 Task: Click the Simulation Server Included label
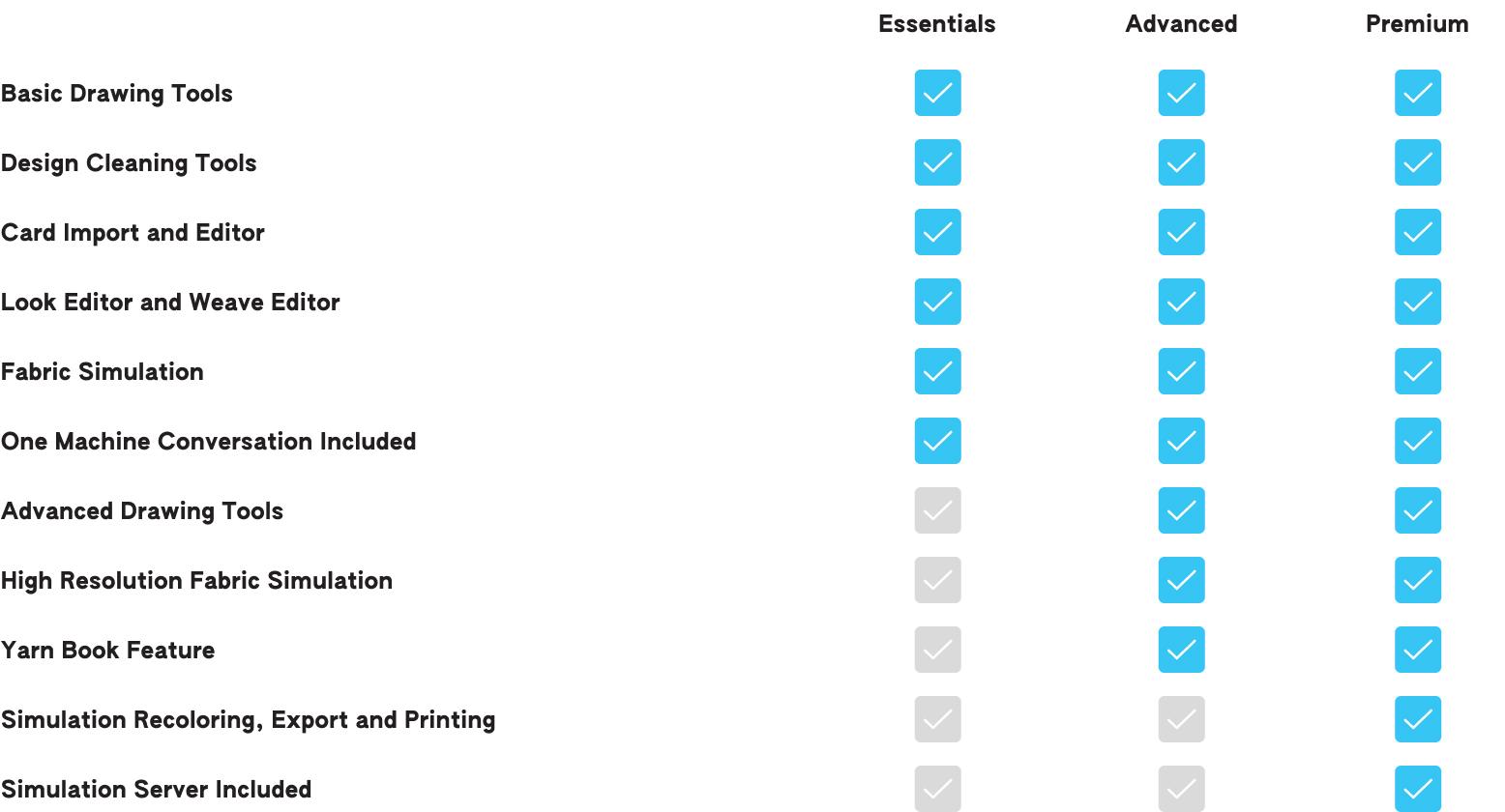[156, 789]
